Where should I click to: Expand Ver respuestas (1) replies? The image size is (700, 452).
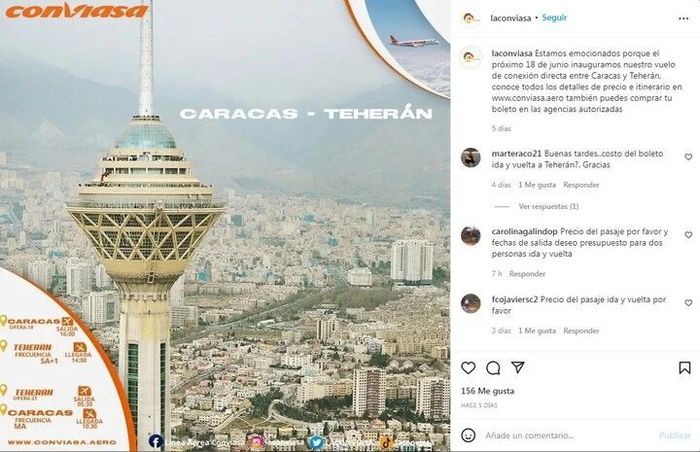click(549, 206)
